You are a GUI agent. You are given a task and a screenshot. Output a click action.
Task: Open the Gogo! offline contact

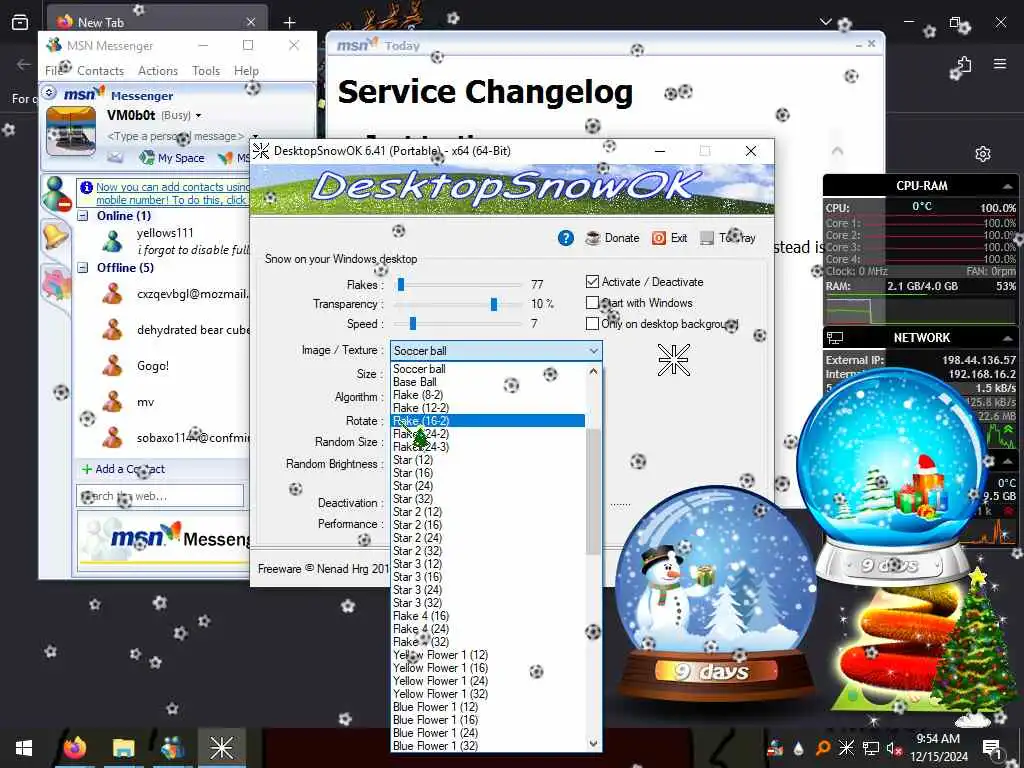coord(153,366)
